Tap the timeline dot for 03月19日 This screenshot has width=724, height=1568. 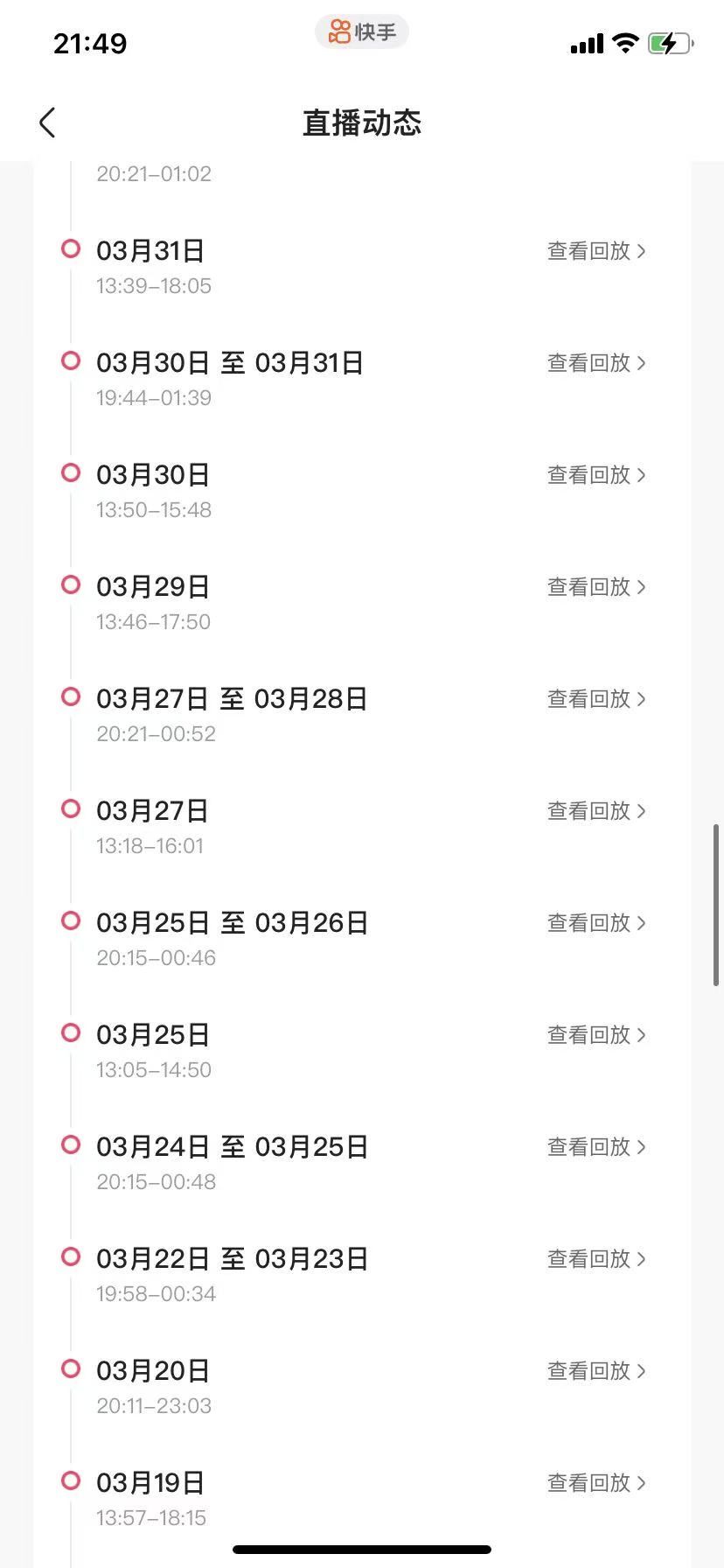(x=71, y=1480)
